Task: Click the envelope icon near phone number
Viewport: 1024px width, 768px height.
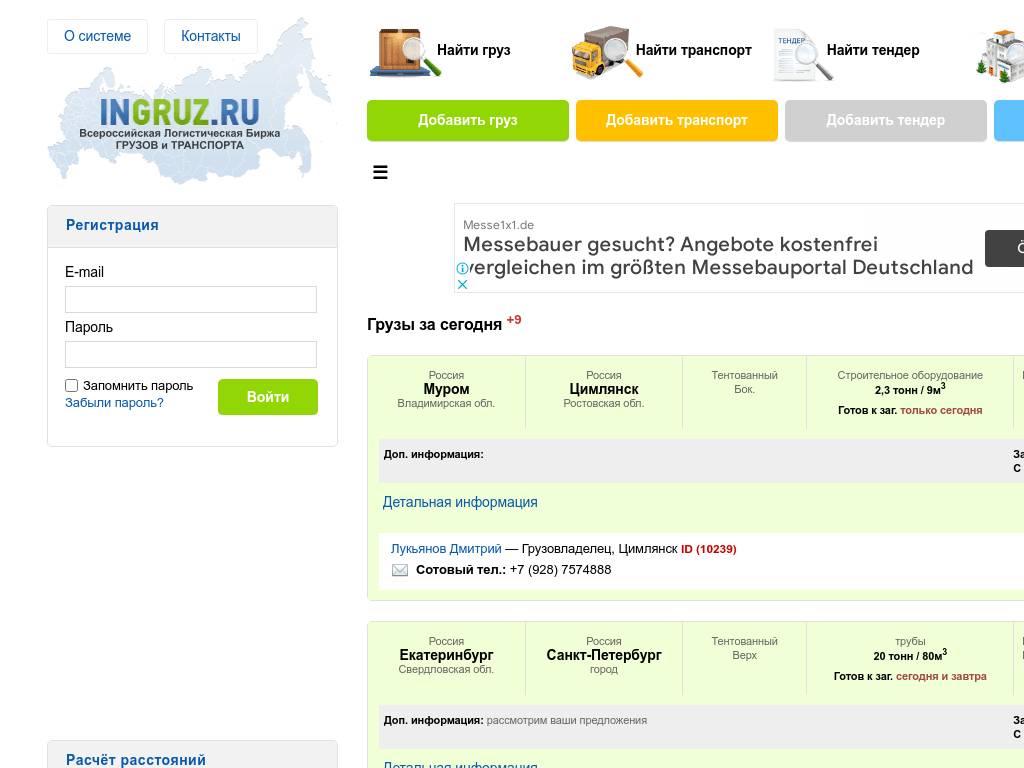Action: [x=400, y=570]
